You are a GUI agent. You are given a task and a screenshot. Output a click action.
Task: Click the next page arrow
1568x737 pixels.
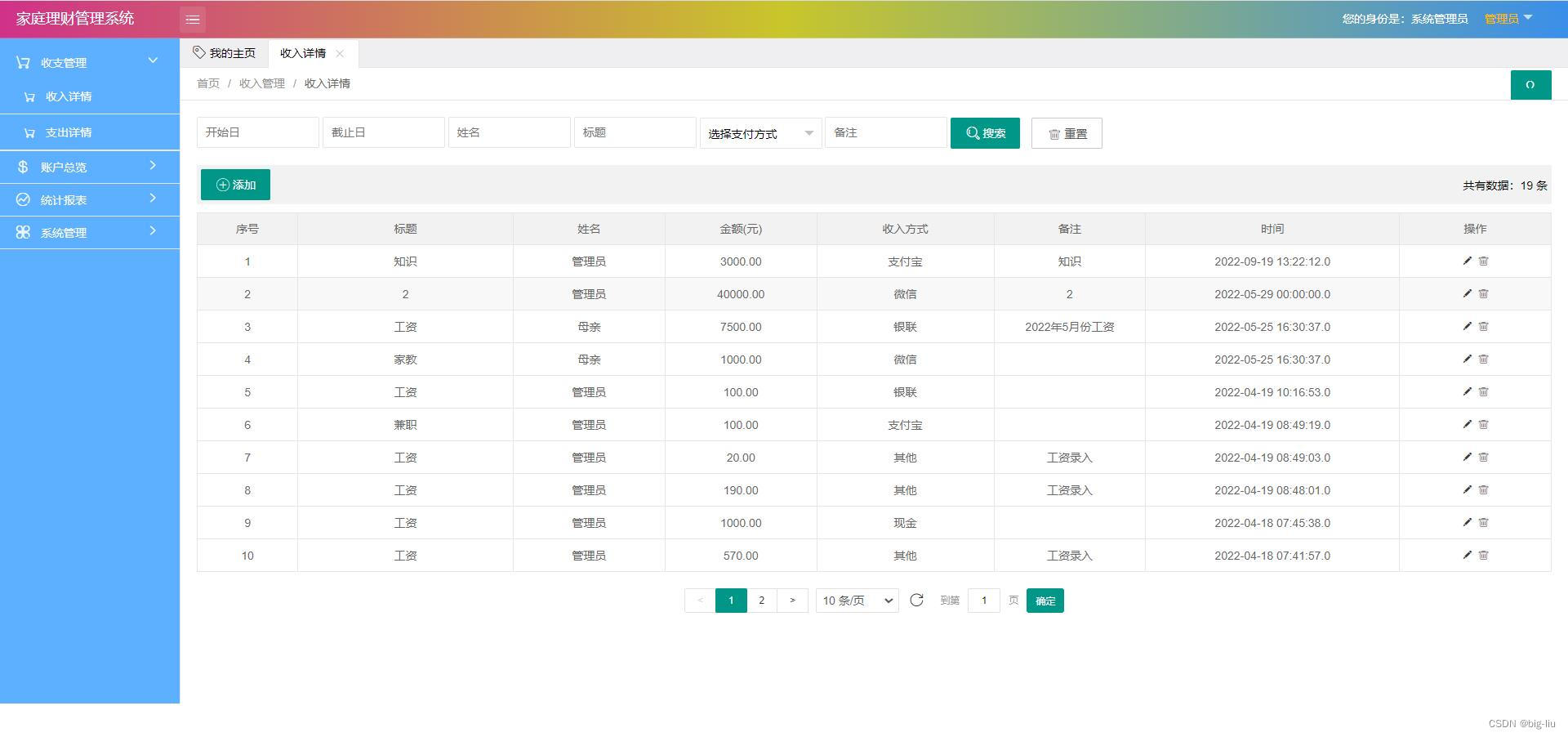(792, 601)
